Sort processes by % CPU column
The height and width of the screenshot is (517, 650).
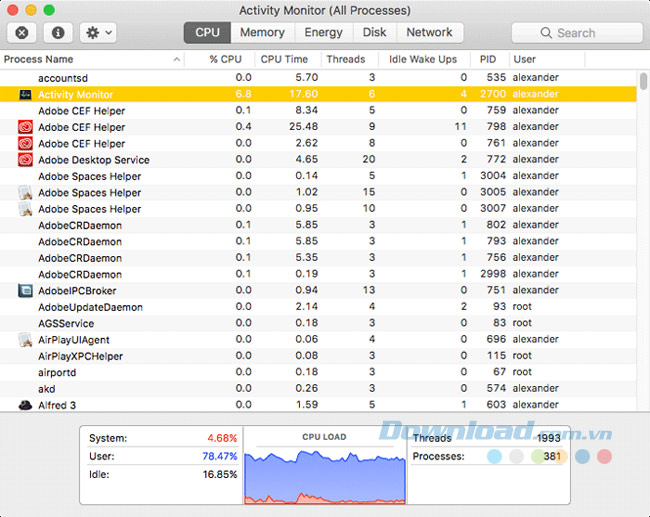[x=225, y=59]
